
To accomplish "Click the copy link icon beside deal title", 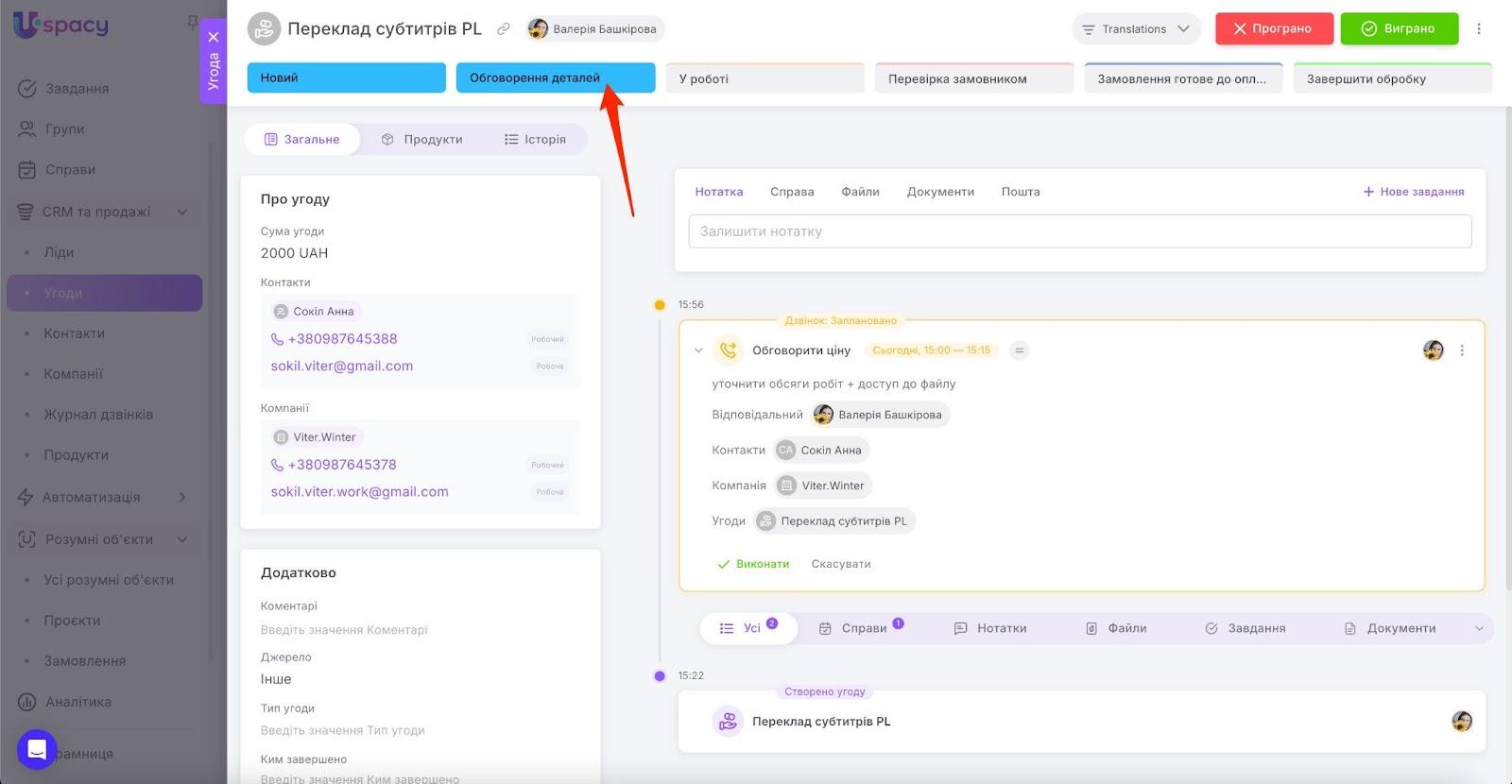I will click(504, 29).
